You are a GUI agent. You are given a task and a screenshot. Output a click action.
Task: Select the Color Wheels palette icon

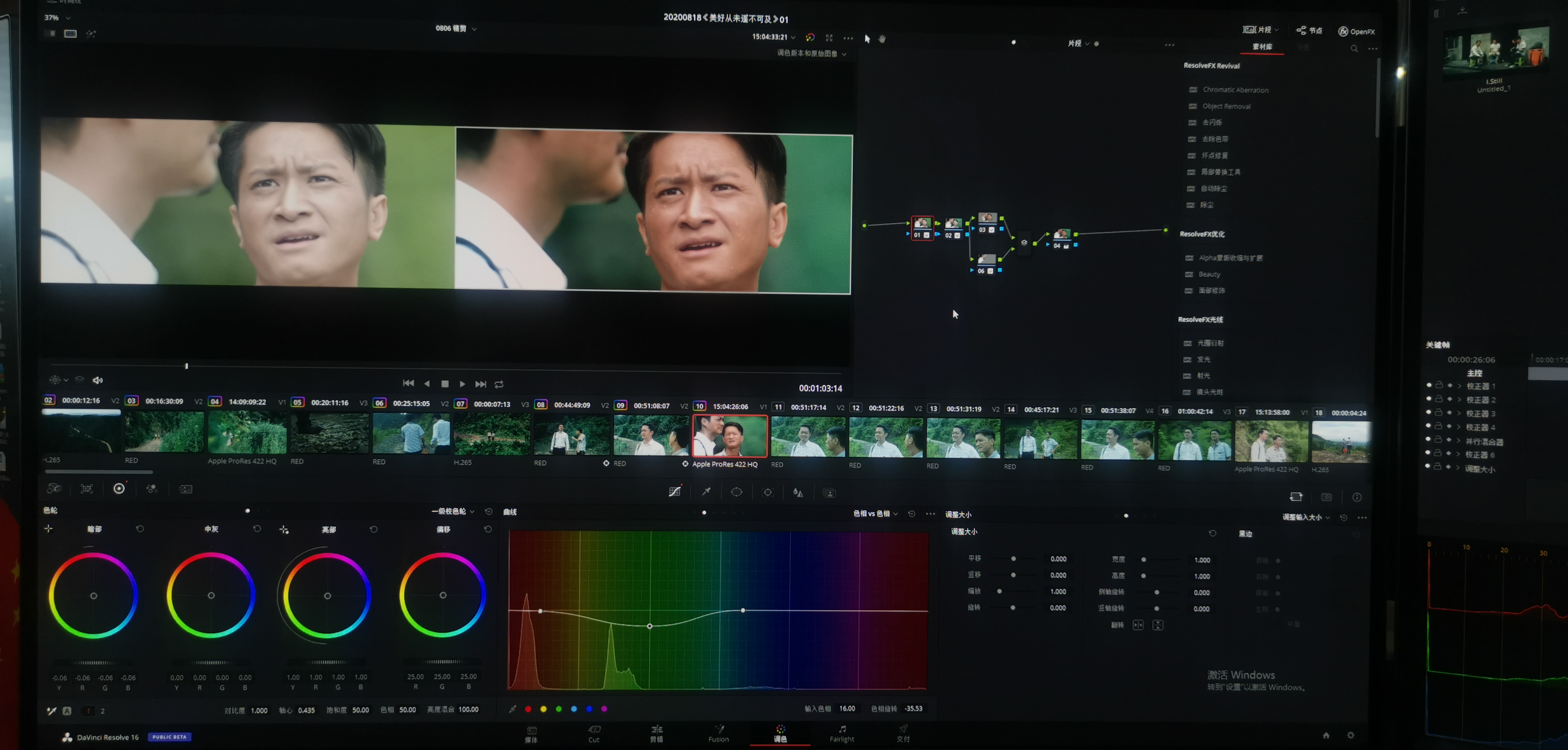coord(119,489)
